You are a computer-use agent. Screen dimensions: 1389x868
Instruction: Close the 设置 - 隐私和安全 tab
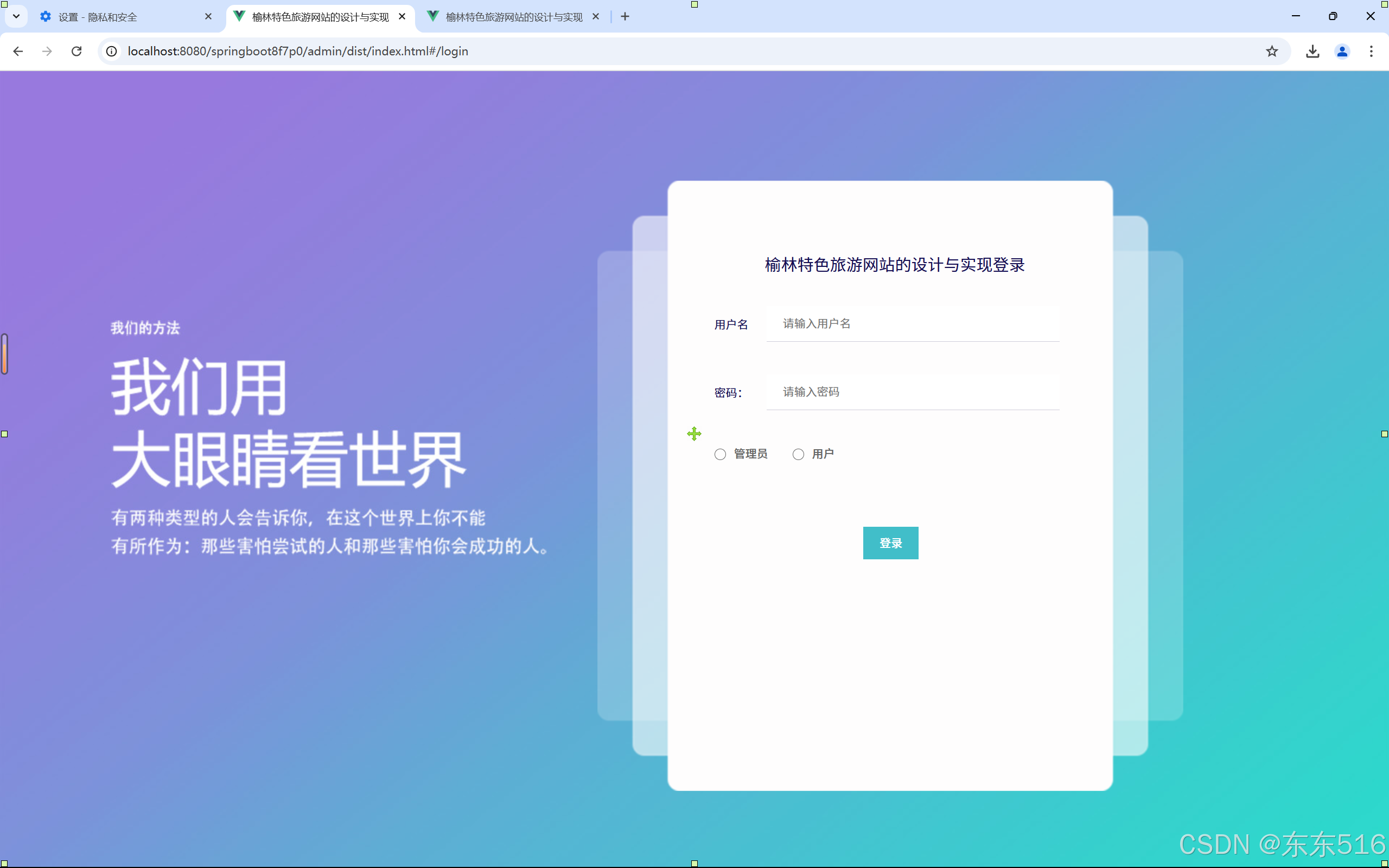[x=208, y=17]
